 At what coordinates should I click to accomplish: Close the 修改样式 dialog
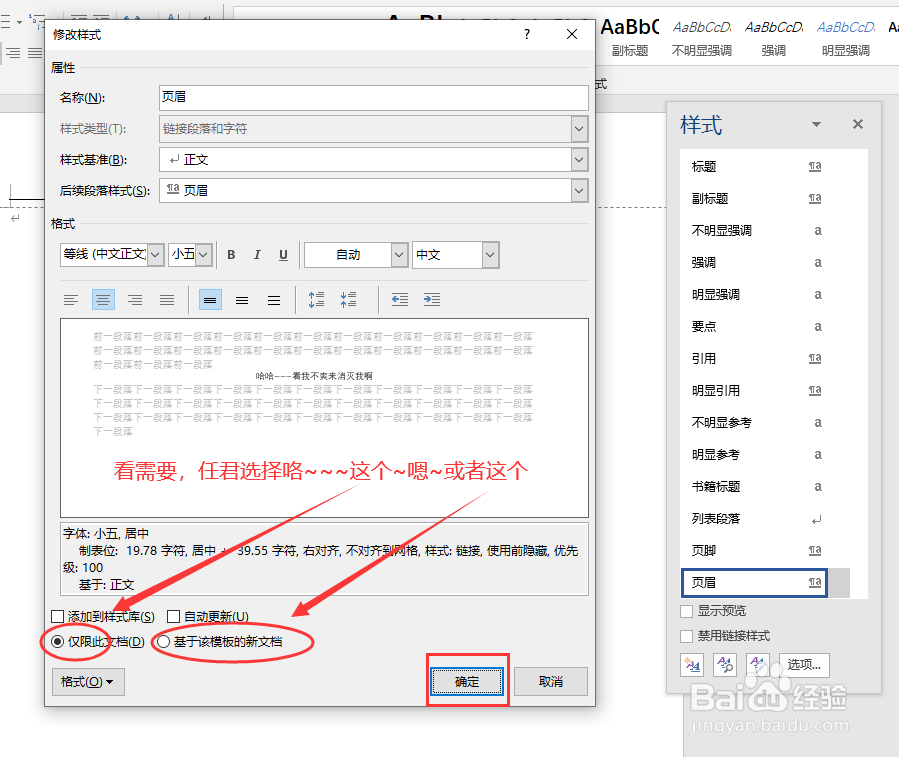click(x=572, y=34)
